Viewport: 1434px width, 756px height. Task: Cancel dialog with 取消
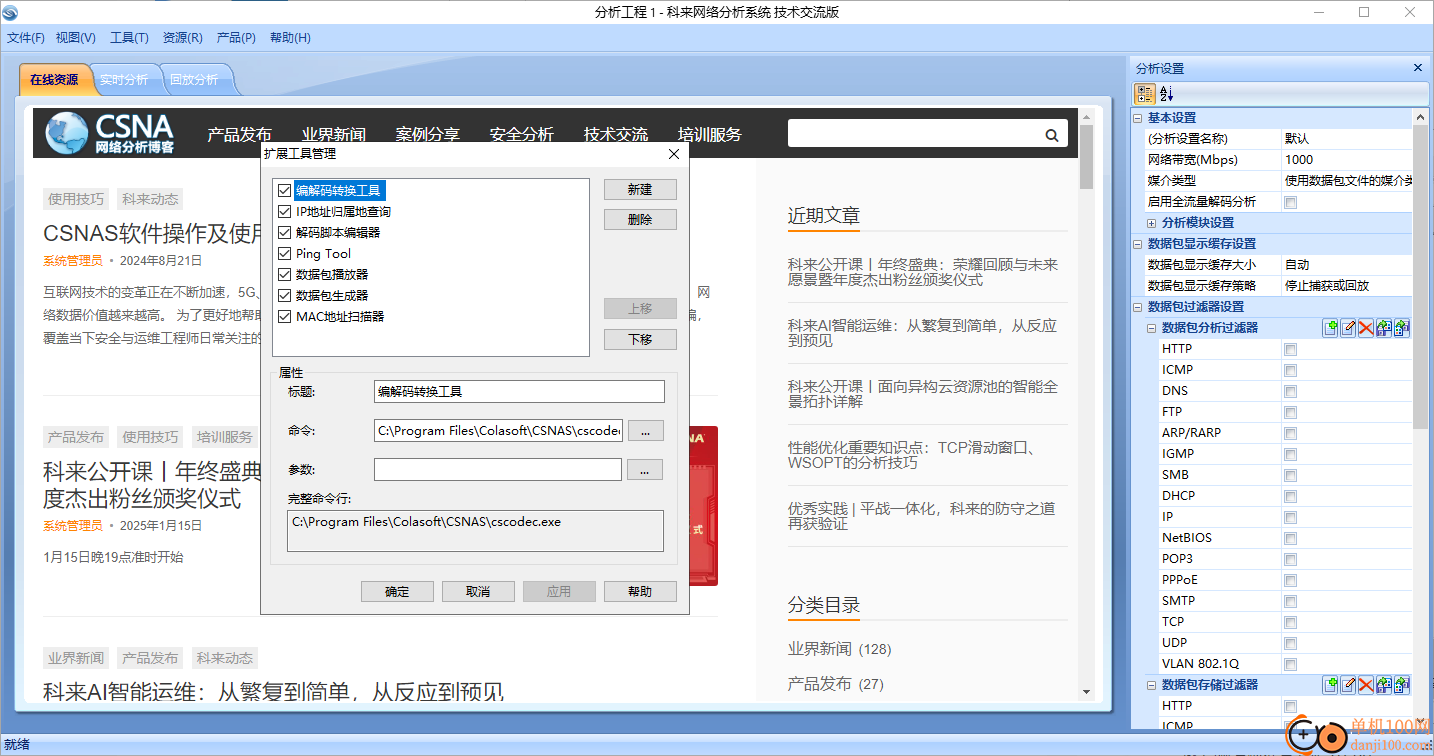478,592
